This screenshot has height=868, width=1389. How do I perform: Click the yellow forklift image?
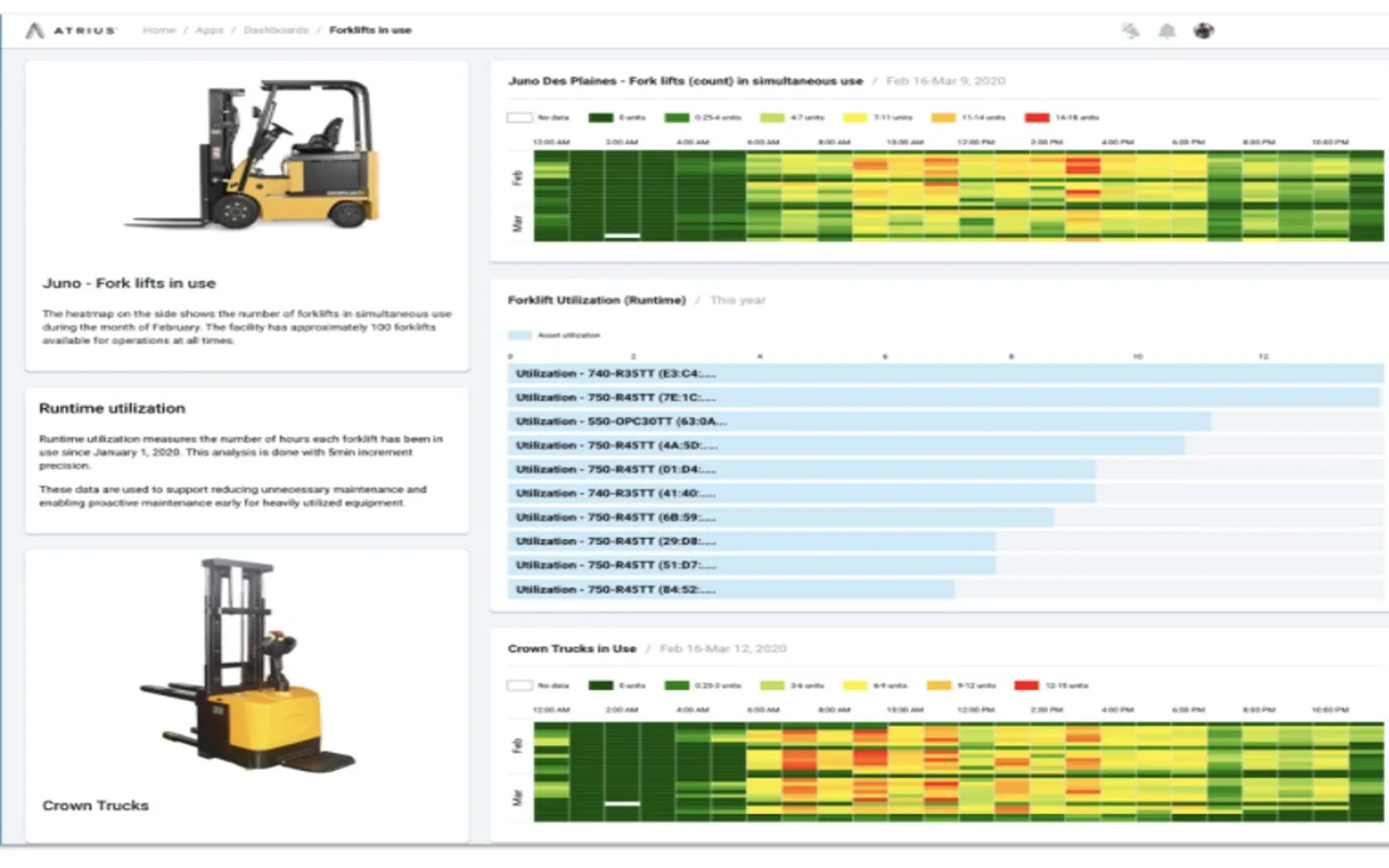[x=253, y=155]
